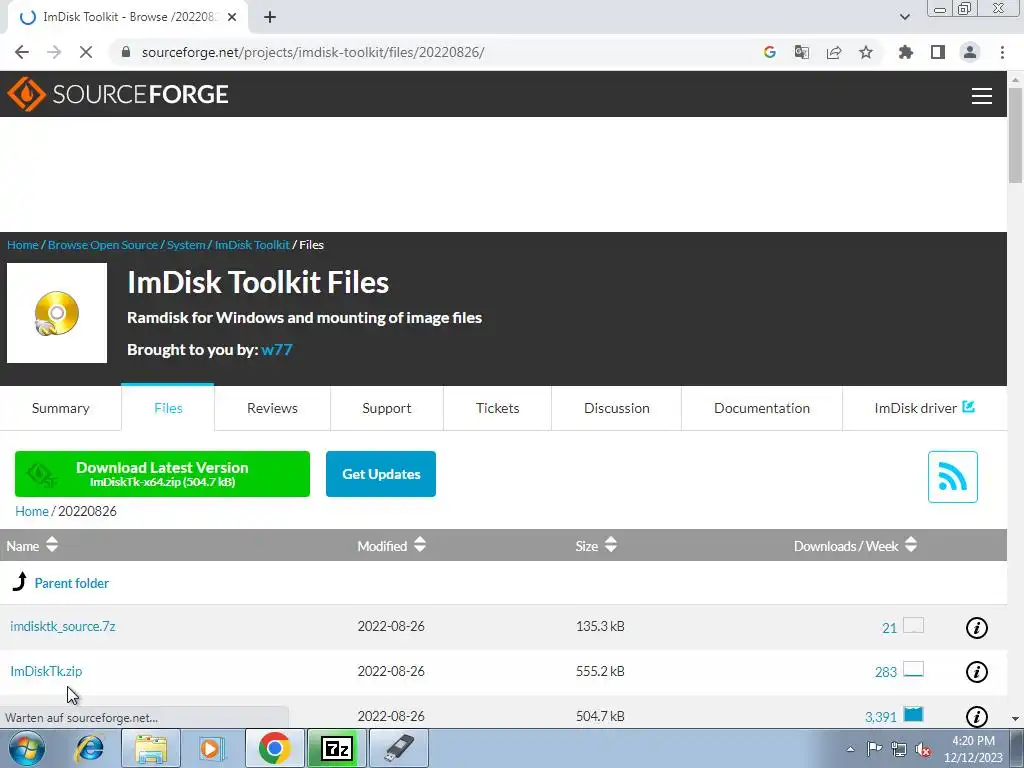Open Chrome extensions puzzle icon
1024x768 pixels.
[906, 52]
